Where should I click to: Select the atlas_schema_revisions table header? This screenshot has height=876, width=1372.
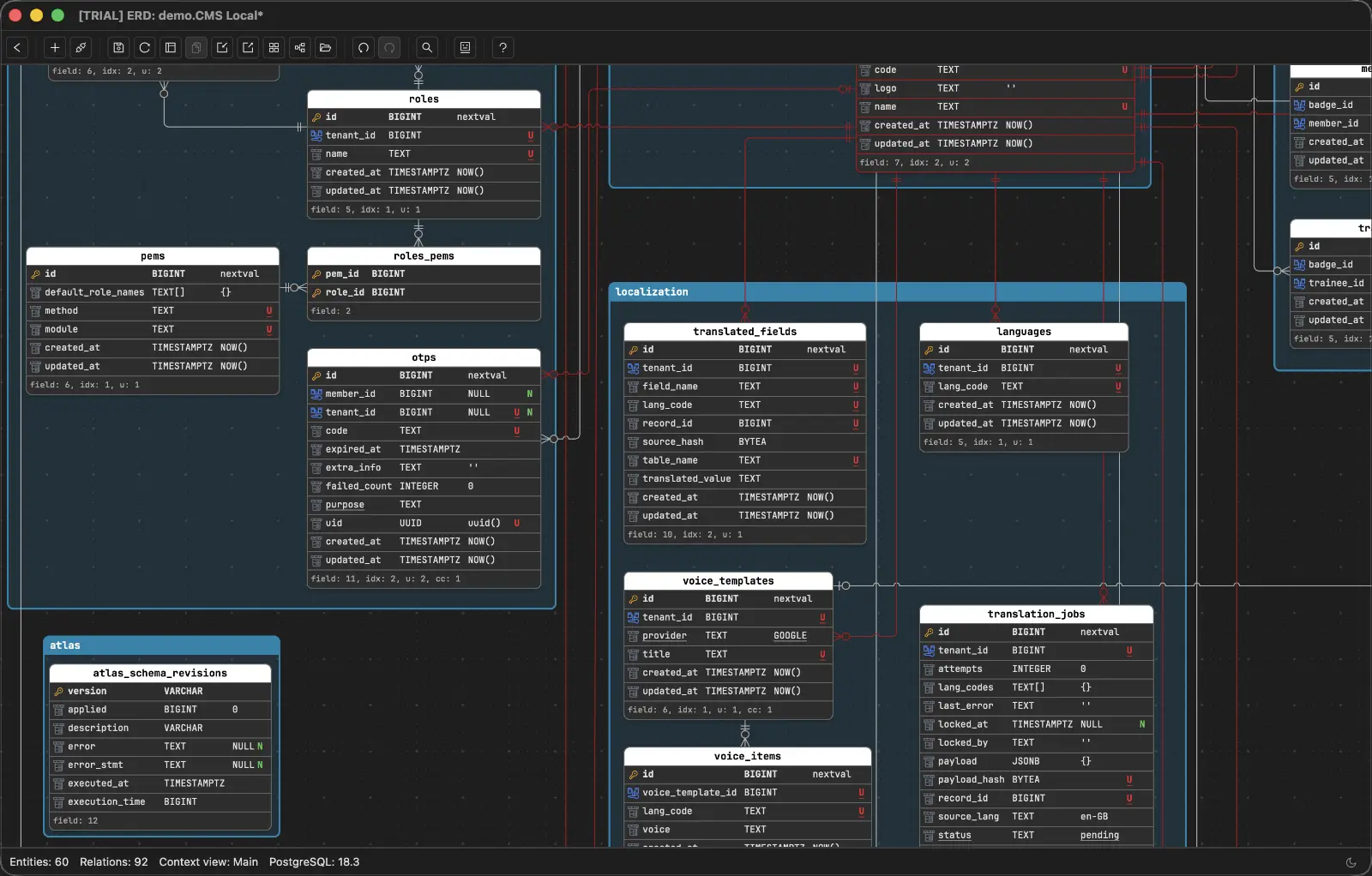pyautogui.click(x=160, y=674)
